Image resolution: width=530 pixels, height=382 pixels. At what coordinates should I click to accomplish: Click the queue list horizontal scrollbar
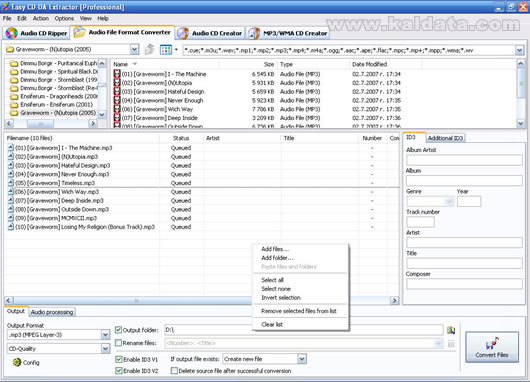[201, 300]
